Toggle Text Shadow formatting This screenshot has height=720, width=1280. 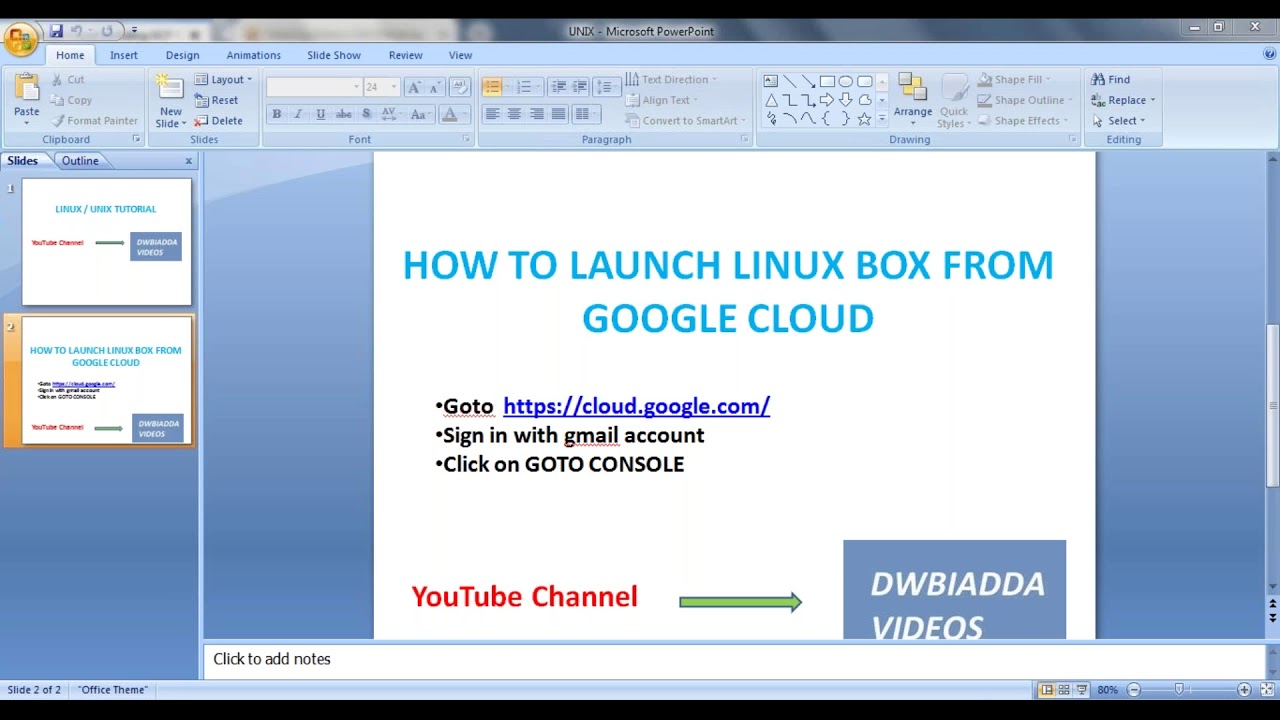[x=366, y=114]
